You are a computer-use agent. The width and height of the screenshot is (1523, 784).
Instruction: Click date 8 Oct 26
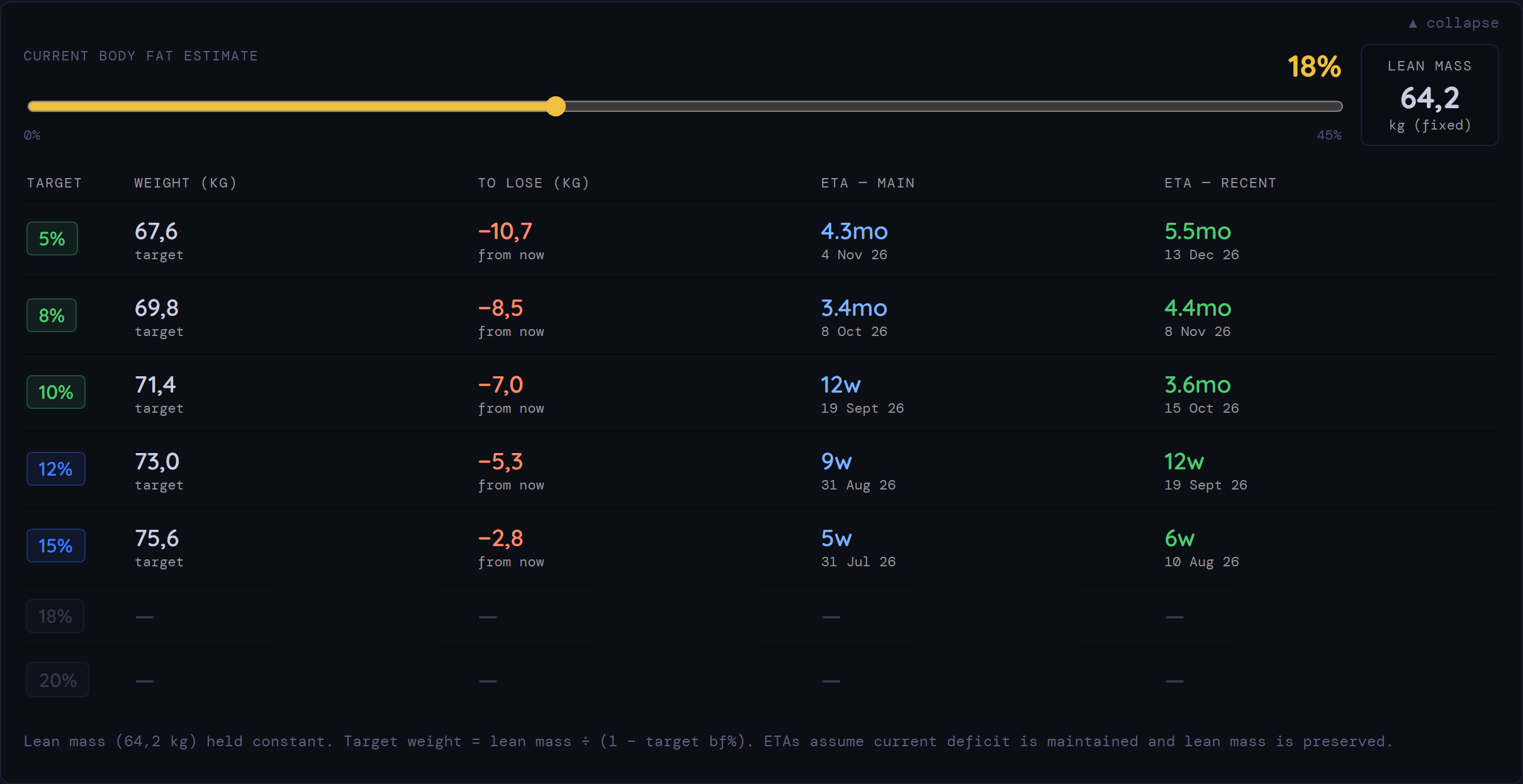(x=854, y=332)
